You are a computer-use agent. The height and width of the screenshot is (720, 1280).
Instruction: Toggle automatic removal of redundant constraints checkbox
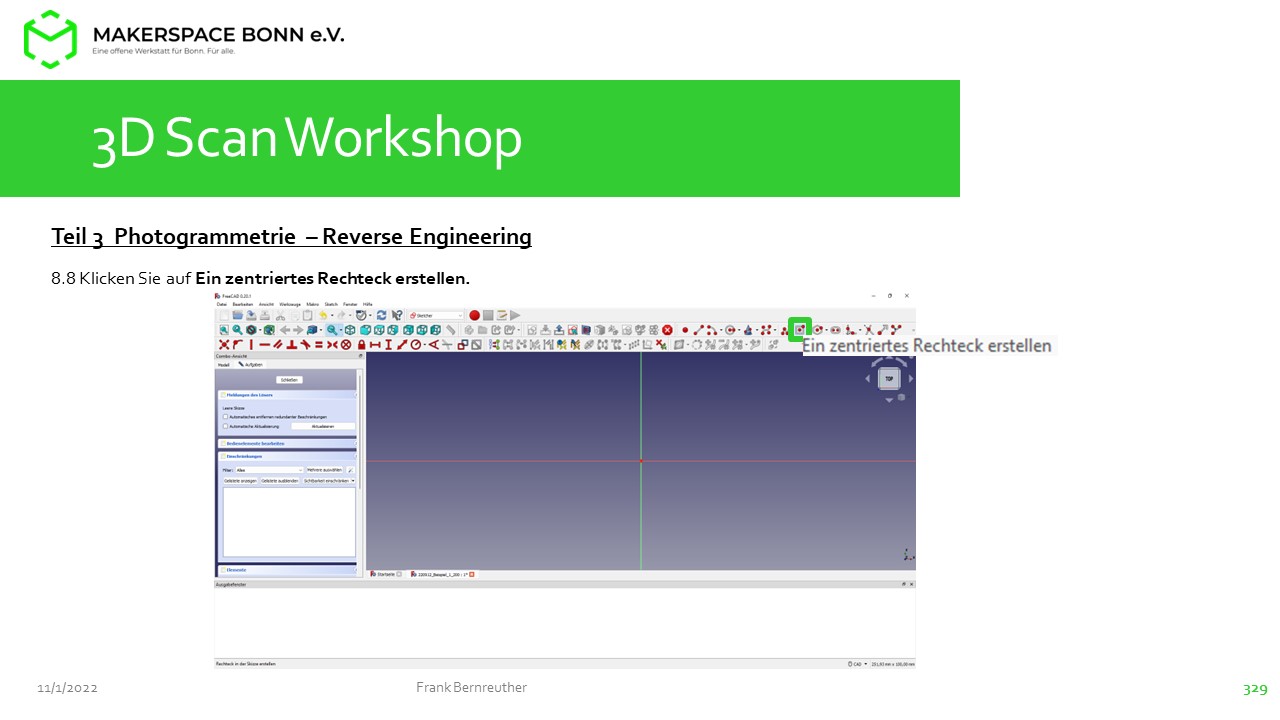(x=226, y=417)
